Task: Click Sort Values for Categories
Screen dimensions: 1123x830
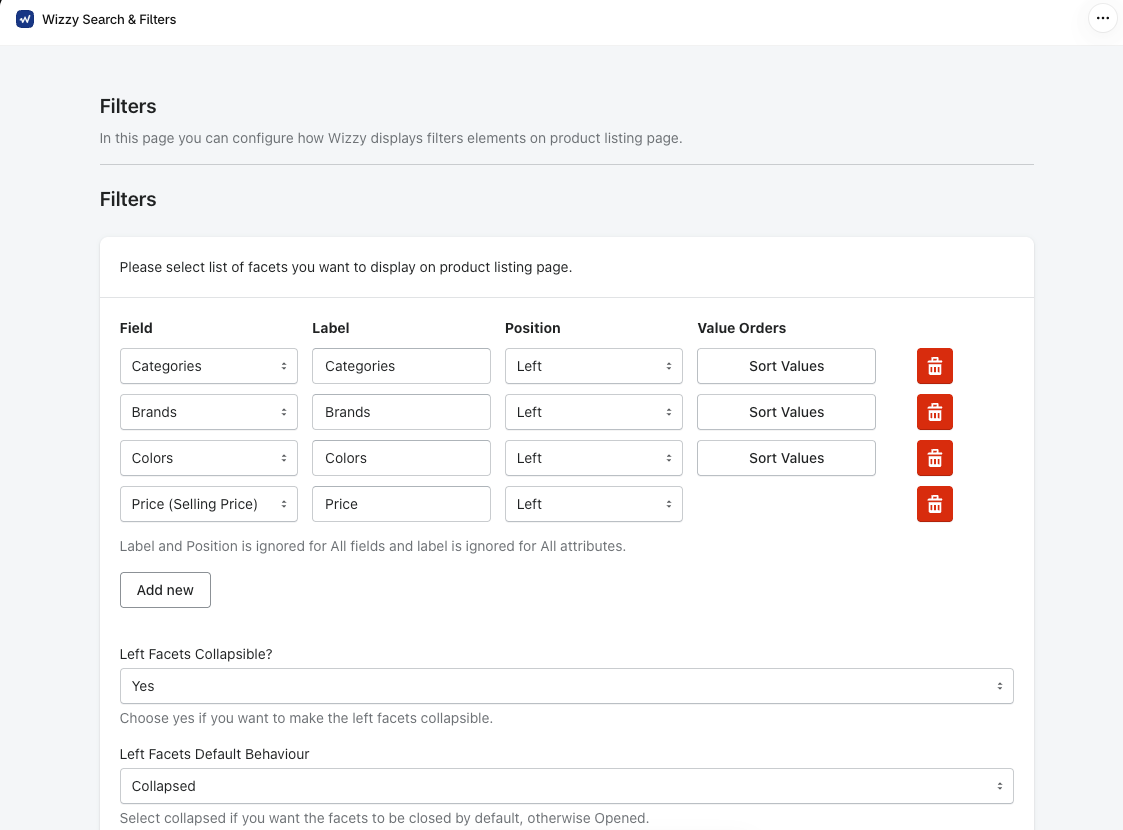Action: (786, 366)
